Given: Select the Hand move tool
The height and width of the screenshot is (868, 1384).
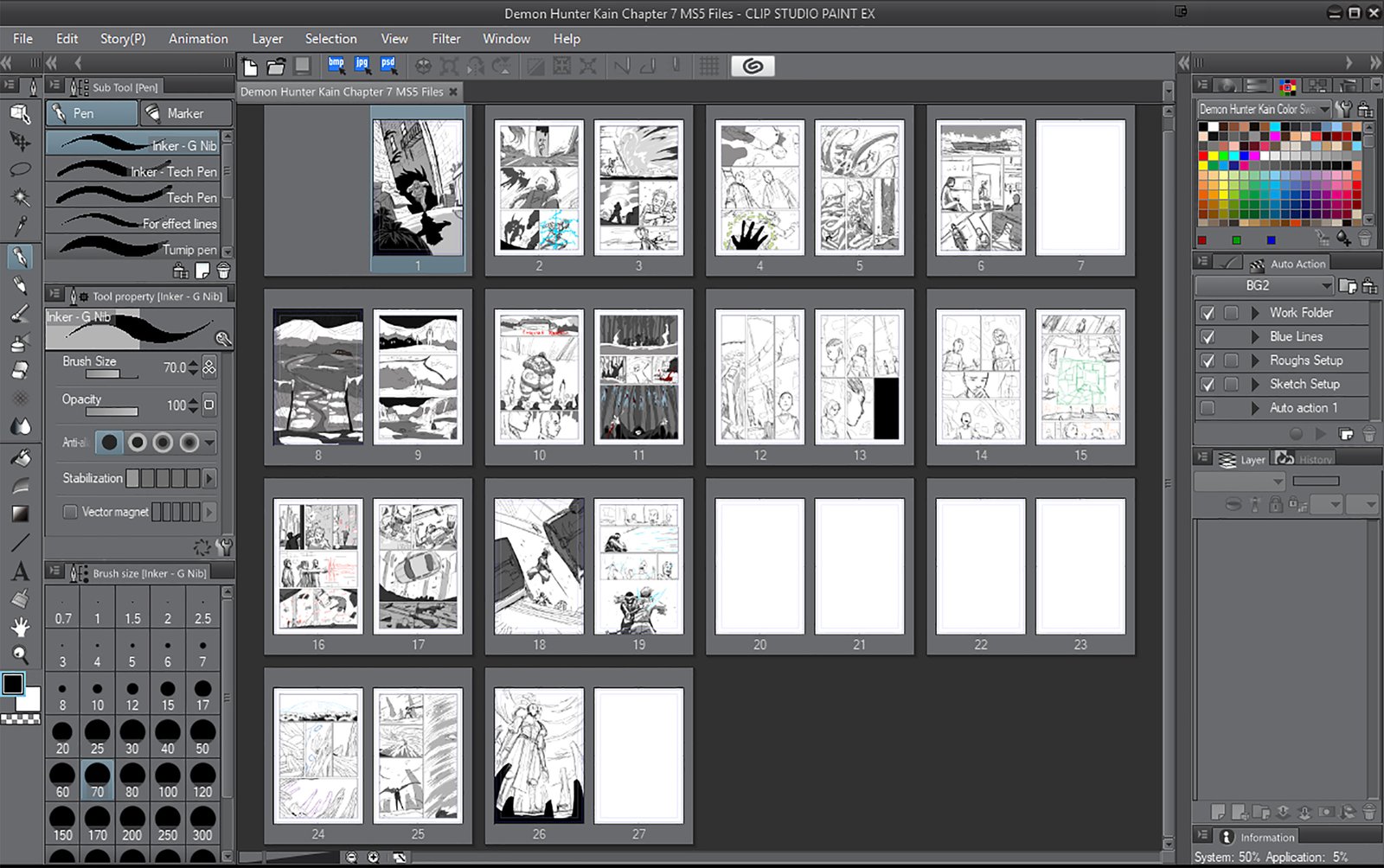Looking at the screenshot, I should [20, 627].
